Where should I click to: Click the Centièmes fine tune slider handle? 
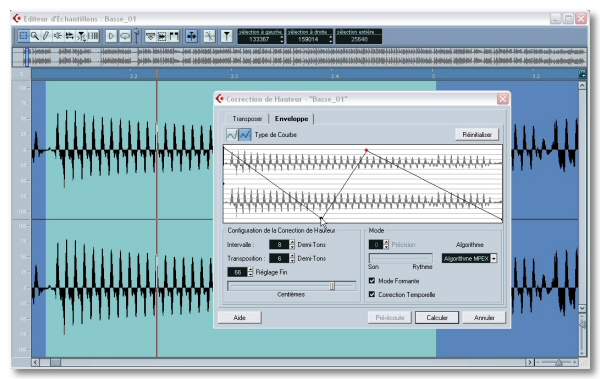pyautogui.click(x=332, y=286)
